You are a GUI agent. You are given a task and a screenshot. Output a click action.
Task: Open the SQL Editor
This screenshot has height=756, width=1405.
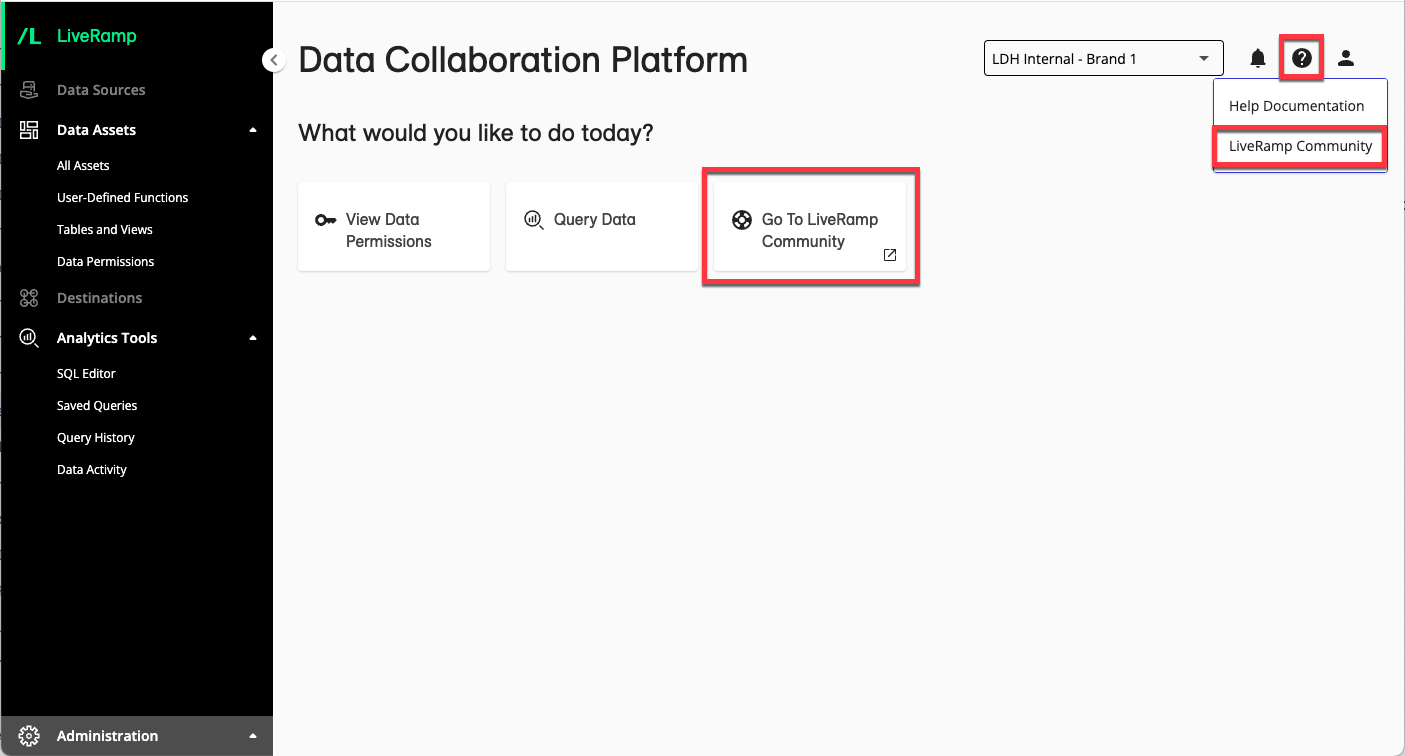(86, 374)
